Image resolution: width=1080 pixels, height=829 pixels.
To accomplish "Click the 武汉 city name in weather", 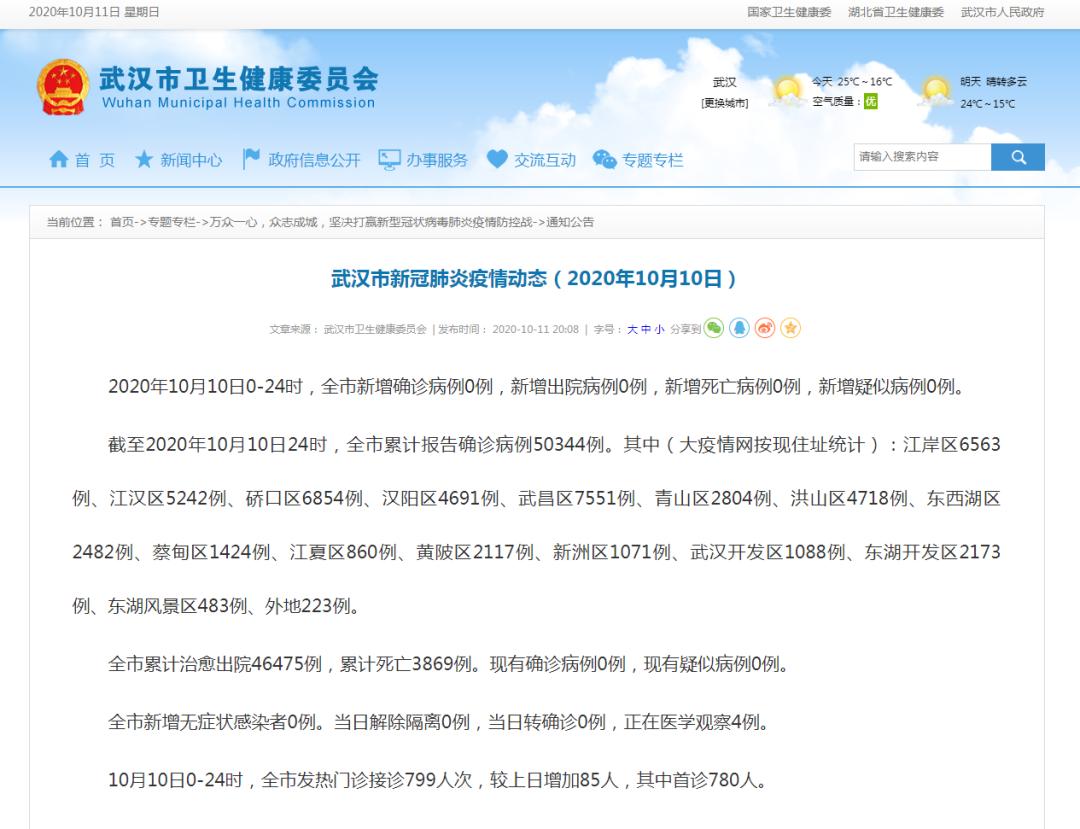I will click(725, 82).
